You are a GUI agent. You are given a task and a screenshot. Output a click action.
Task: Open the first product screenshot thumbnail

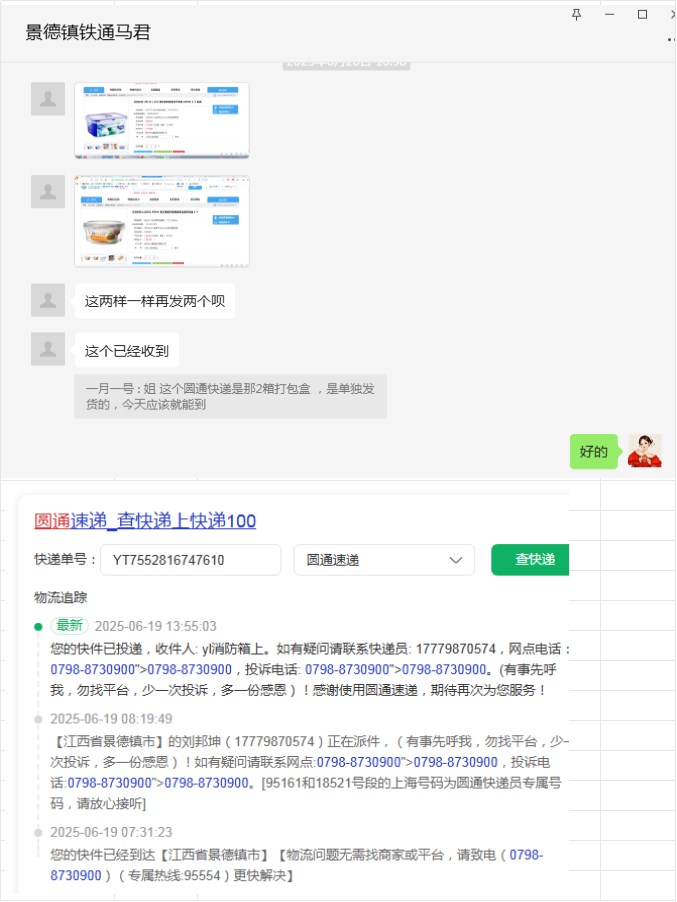[162, 120]
